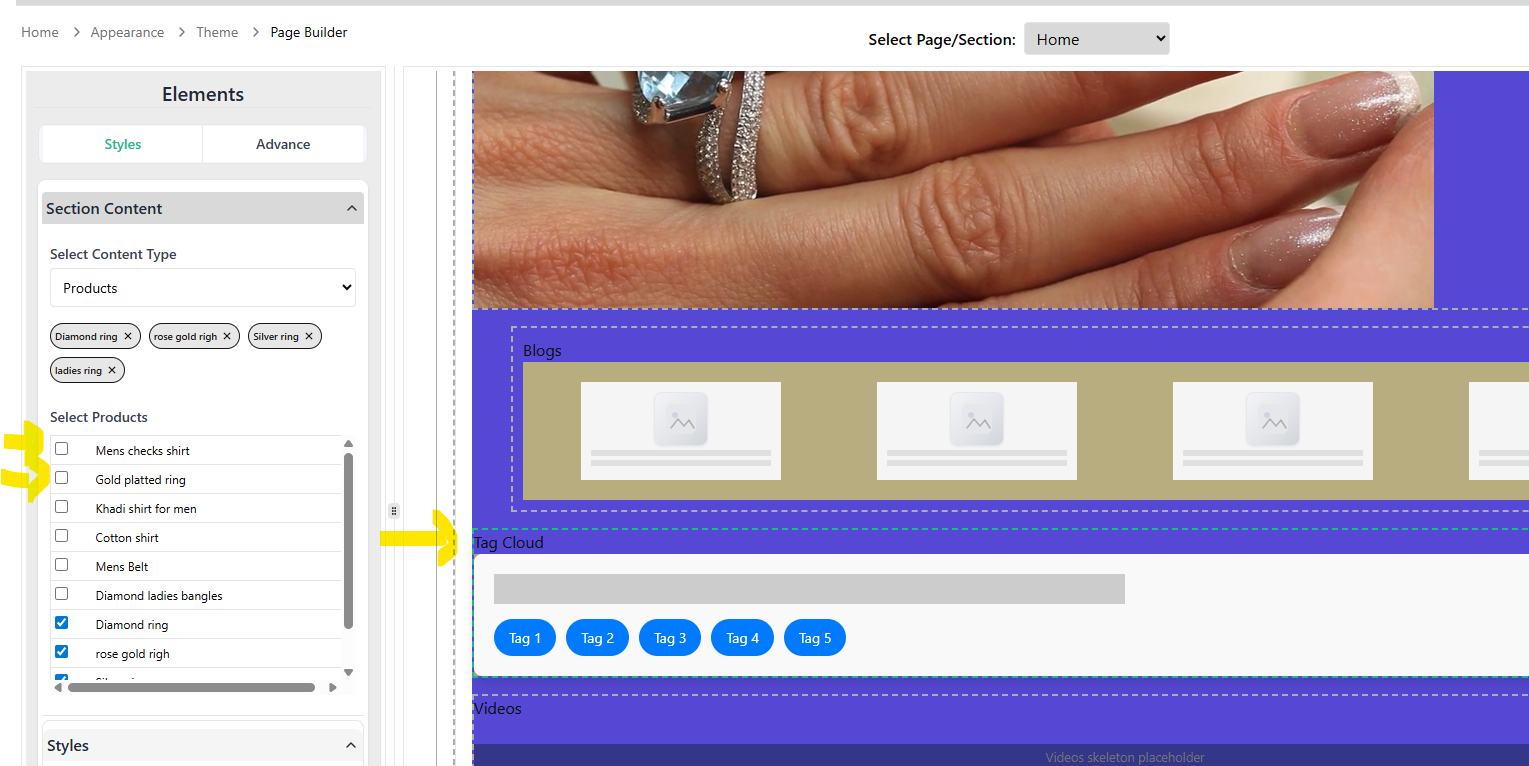Image resolution: width=1529 pixels, height=766 pixels.
Task: Click the Select Products label
Action: (99, 417)
